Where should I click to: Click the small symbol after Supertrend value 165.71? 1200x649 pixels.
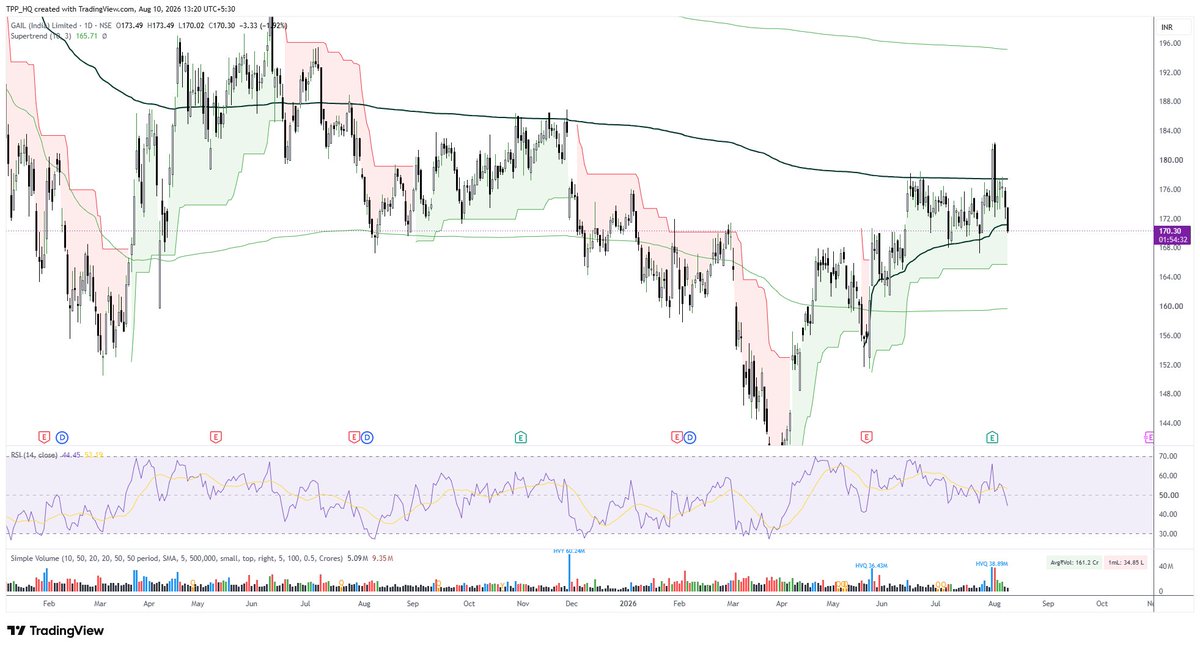coord(104,34)
